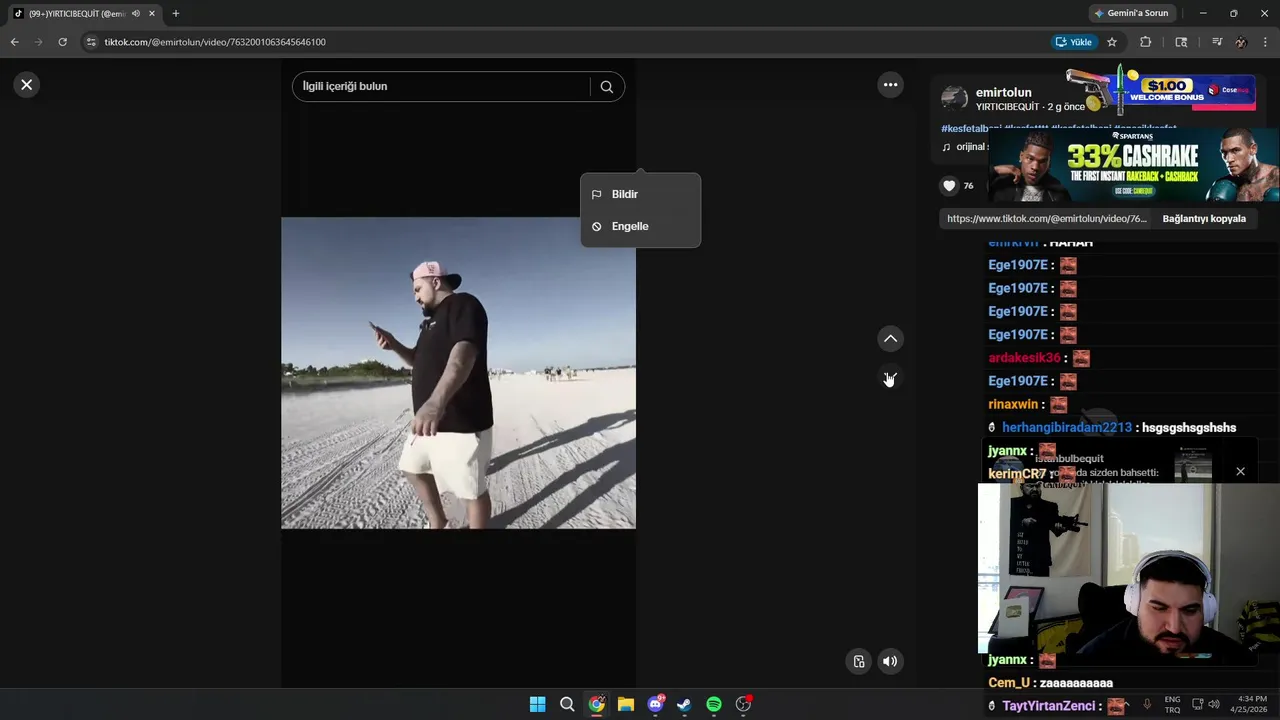This screenshot has height=720, width=1280.
Task: Click chat username 'rinaxwin'
Action: tap(1013, 404)
